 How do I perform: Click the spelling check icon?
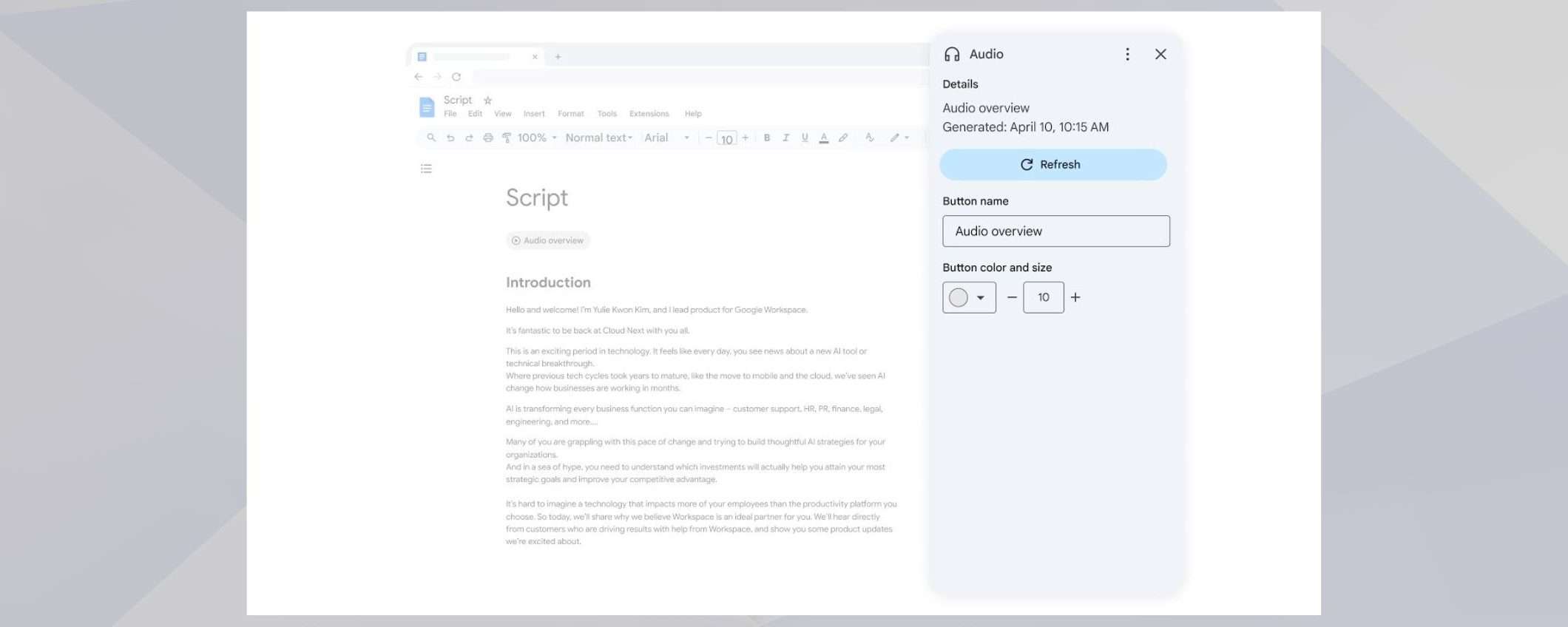(870, 138)
